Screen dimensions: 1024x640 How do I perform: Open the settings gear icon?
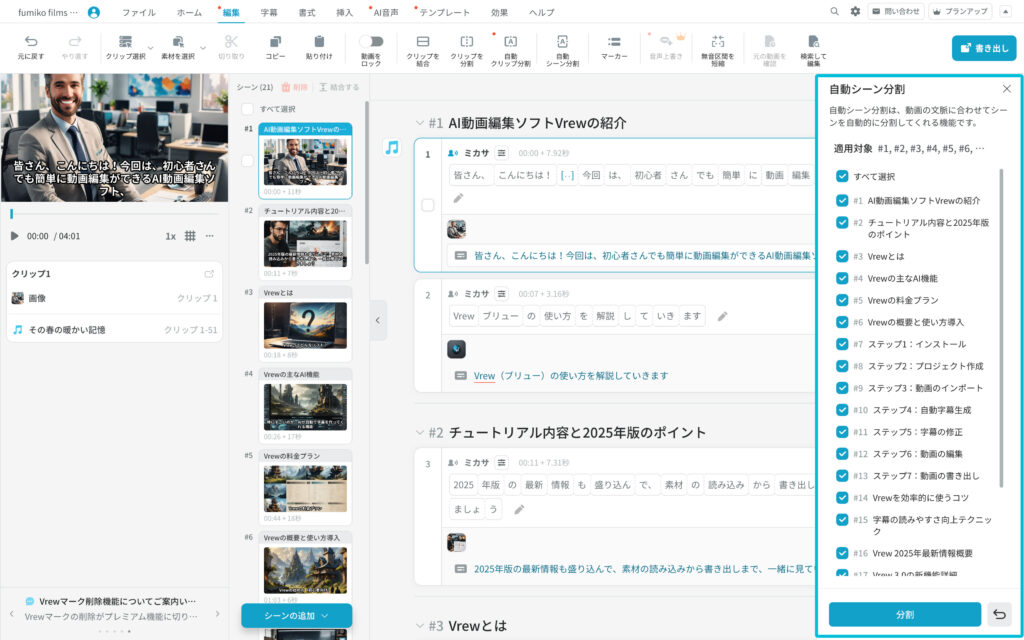855,11
